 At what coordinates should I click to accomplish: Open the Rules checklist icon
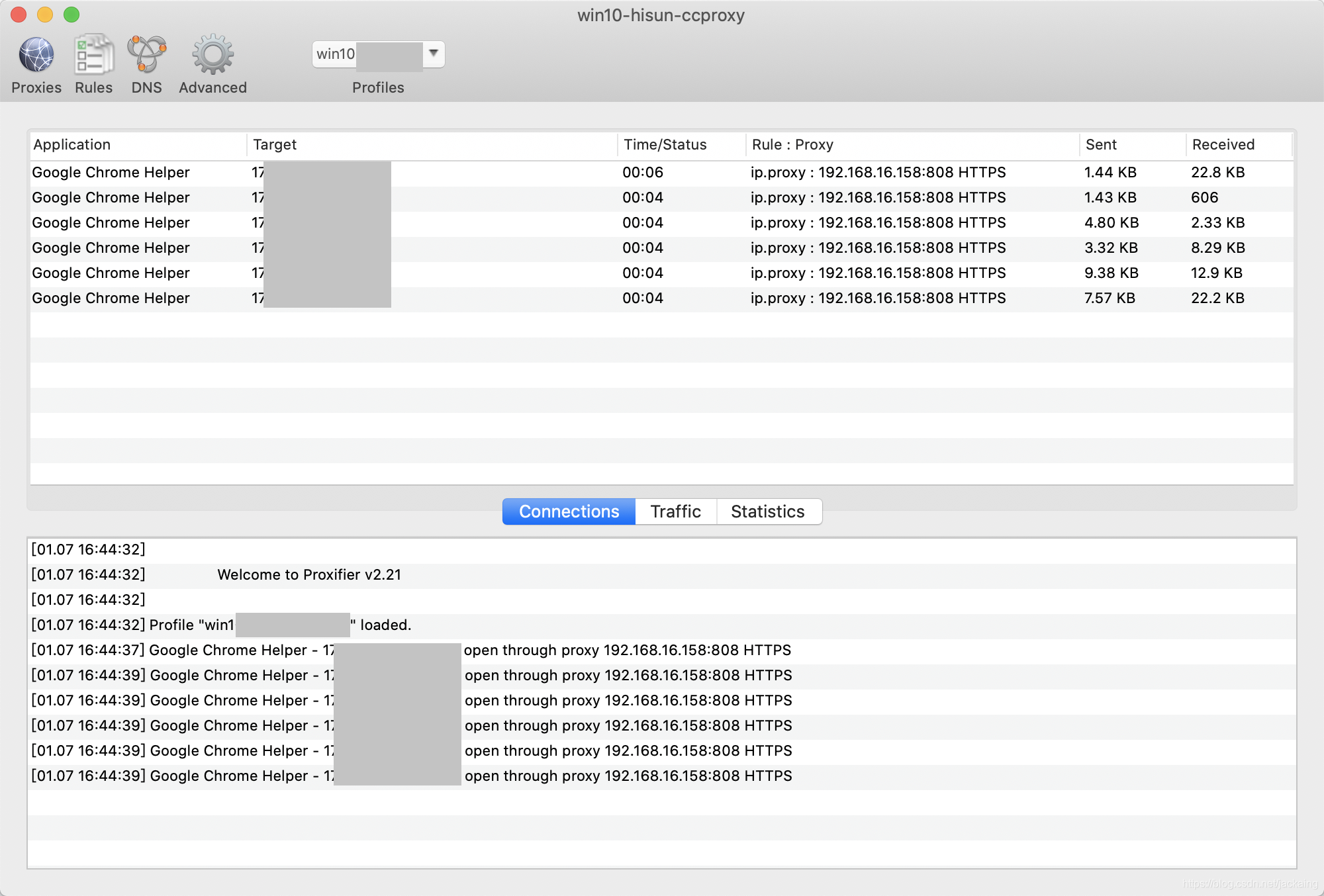click(x=93, y=56)
